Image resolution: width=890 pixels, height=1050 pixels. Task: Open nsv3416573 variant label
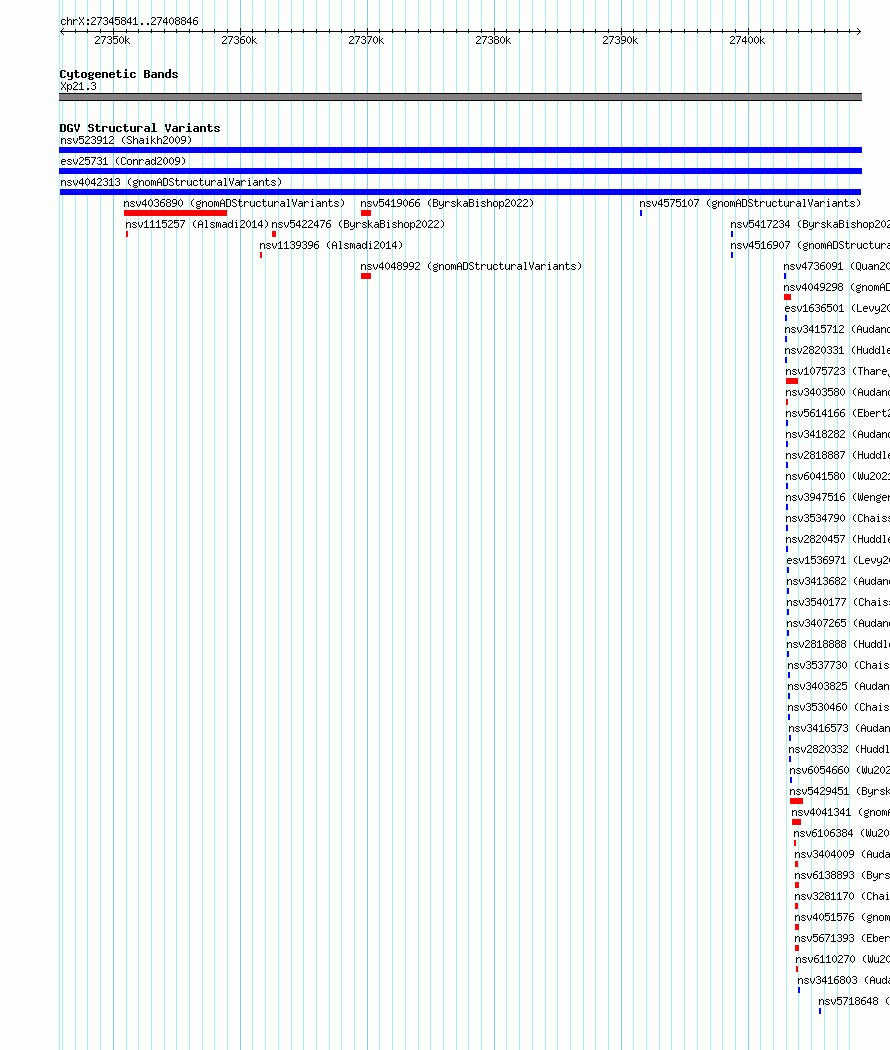point(839,728)
